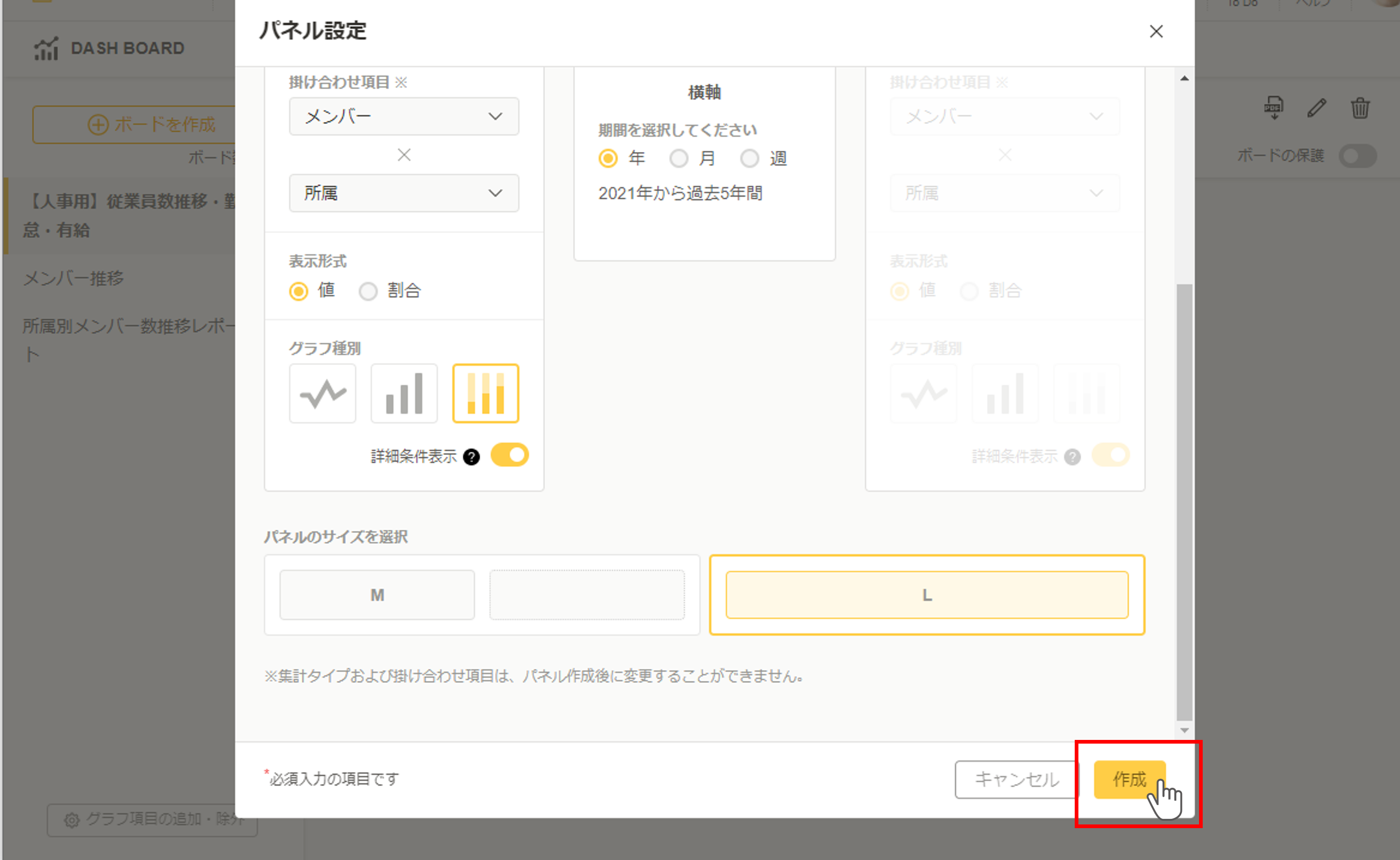
Task: Click the empty second M-size slot
Action: (587, 595)
